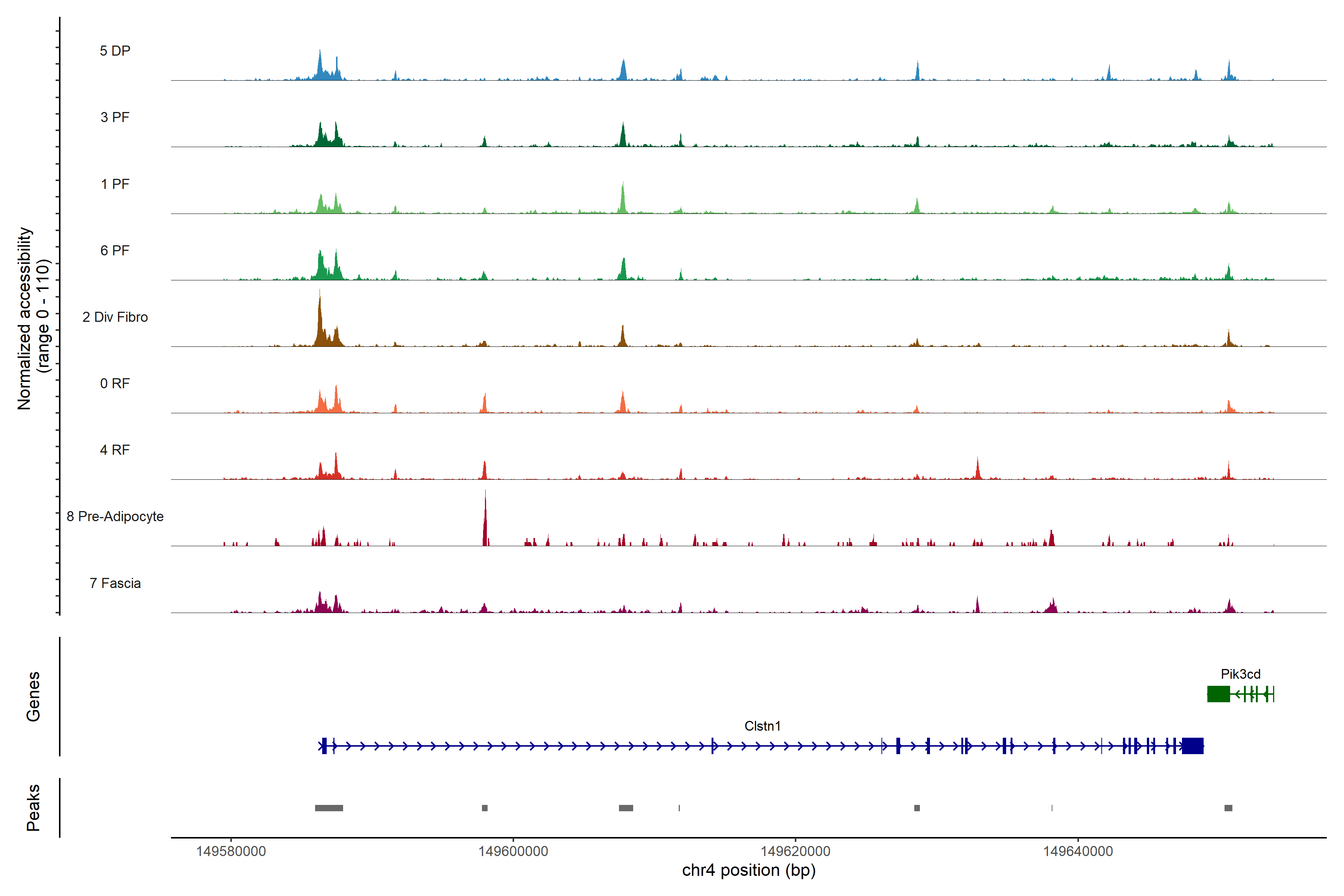Viewport: 1344px width, 896px height.
Task: Click the tall Pre-Adipocyte red peak
Action: pyautogui.click(x=485, y=523)
